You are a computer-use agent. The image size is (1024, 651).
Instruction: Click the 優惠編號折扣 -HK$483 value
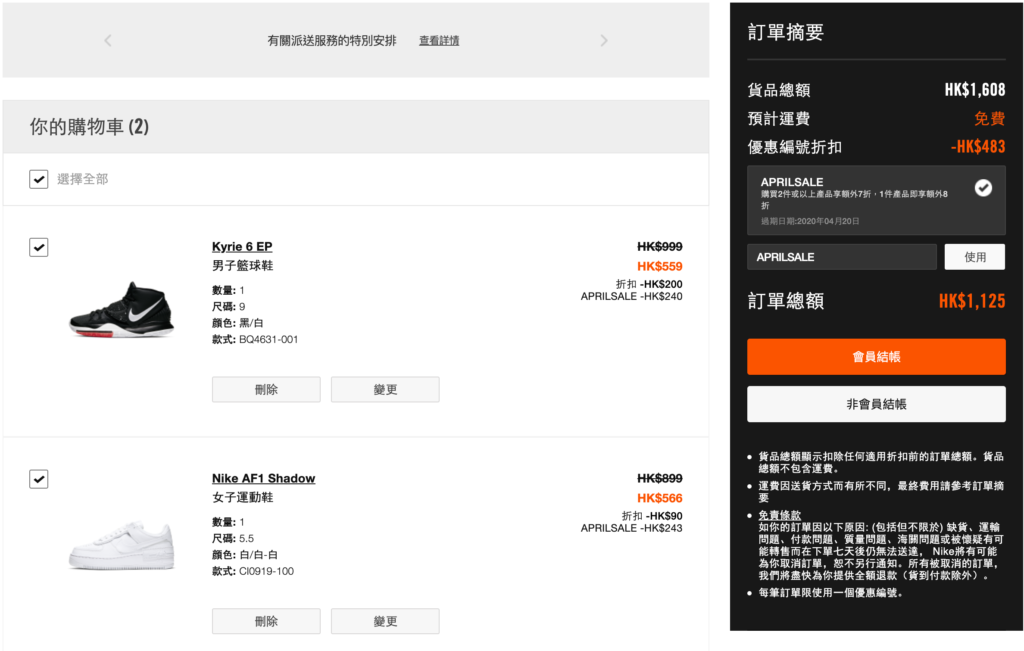[978, 147]
